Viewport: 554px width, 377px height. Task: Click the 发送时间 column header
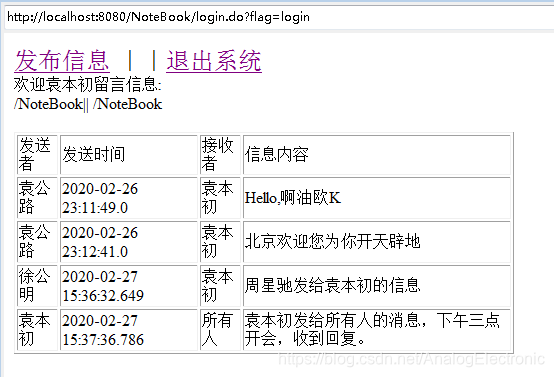click(129, 155)
